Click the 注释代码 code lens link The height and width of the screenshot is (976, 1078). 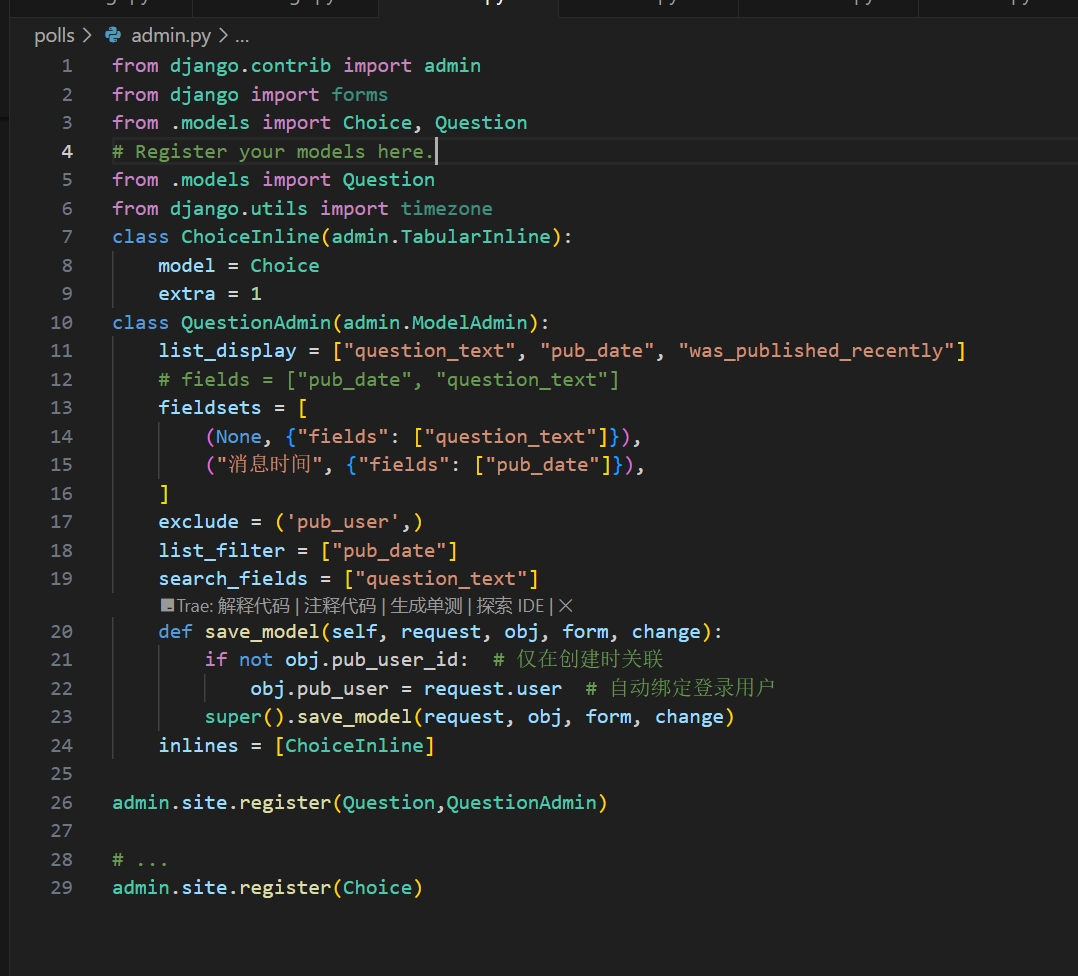click(340, 606)
